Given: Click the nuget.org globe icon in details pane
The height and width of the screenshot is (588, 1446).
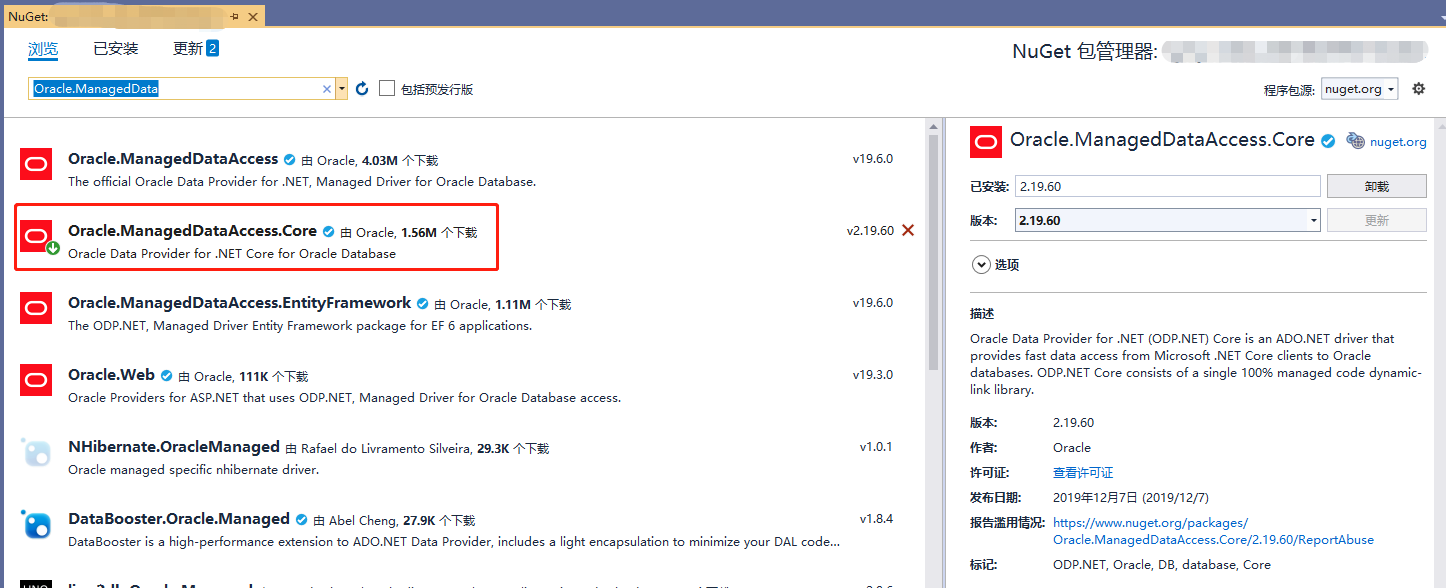Looking at the screenshot, I should pos(1355,140).
